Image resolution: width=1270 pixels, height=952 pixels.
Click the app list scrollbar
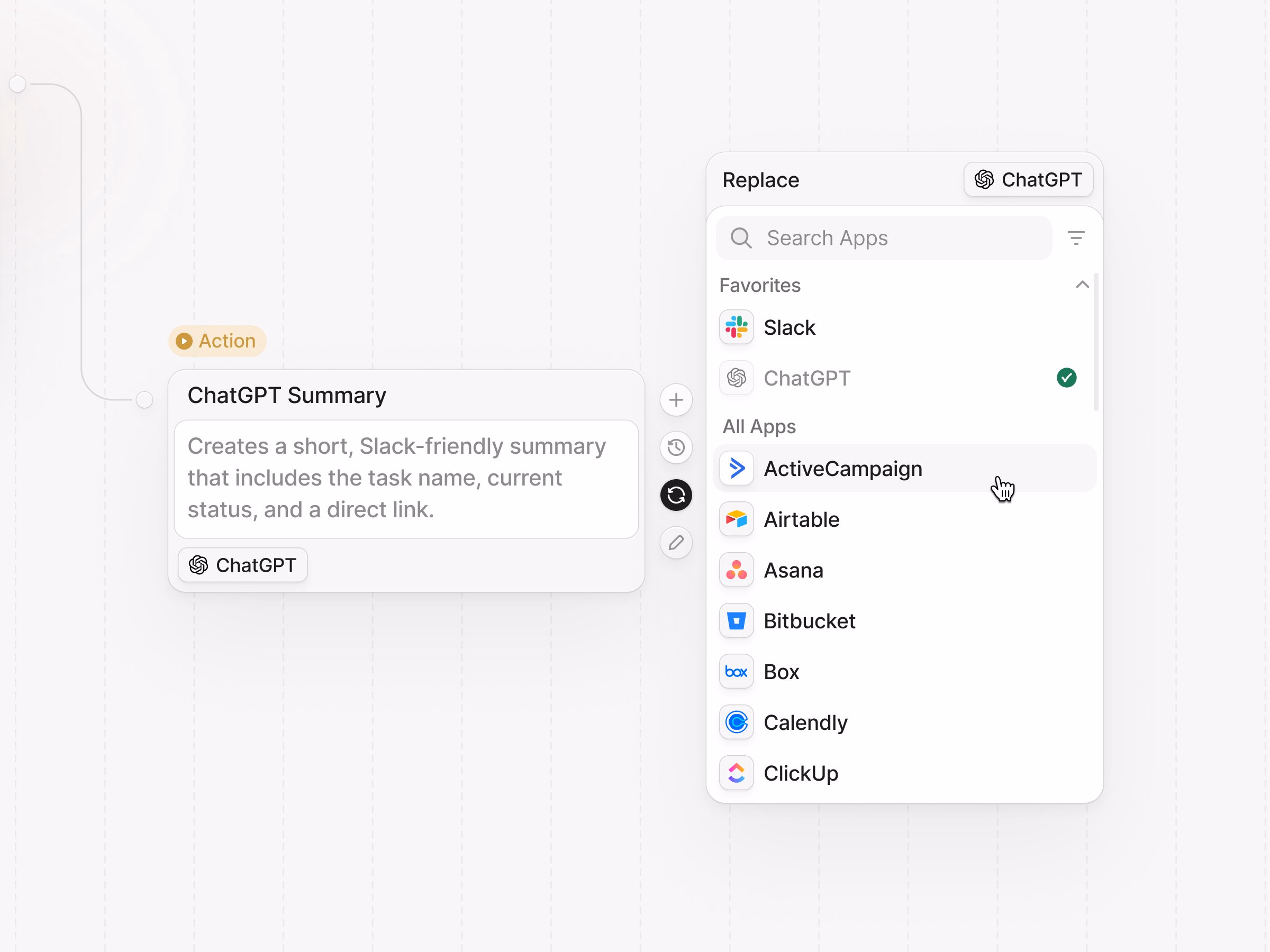pyautogui.click(x=1096, y=343)
